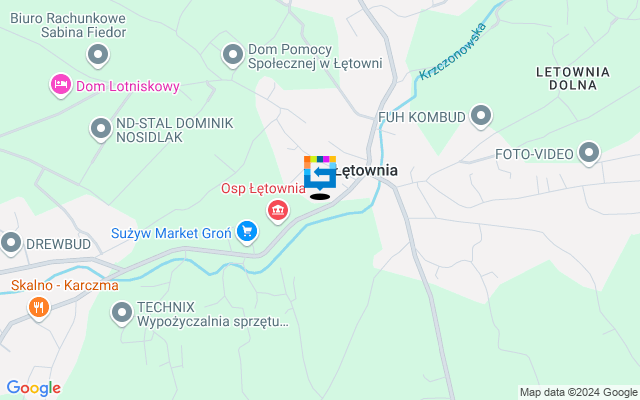Click the Map data ©2024 Google attribution
Screen dimensions: 640x400
tap(578, 393)
